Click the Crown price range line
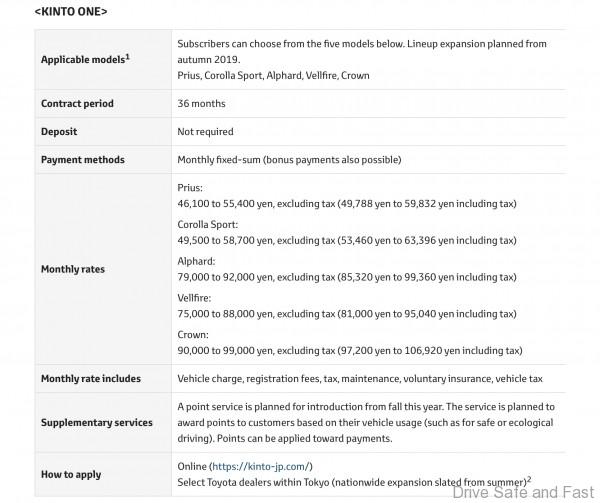Screen dimensions: 600x503 pos(349,351)
